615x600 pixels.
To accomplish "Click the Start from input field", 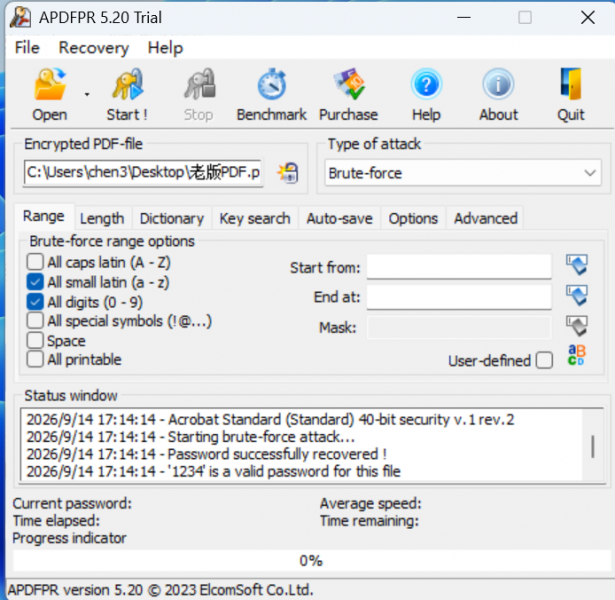I will click(459, 267).
